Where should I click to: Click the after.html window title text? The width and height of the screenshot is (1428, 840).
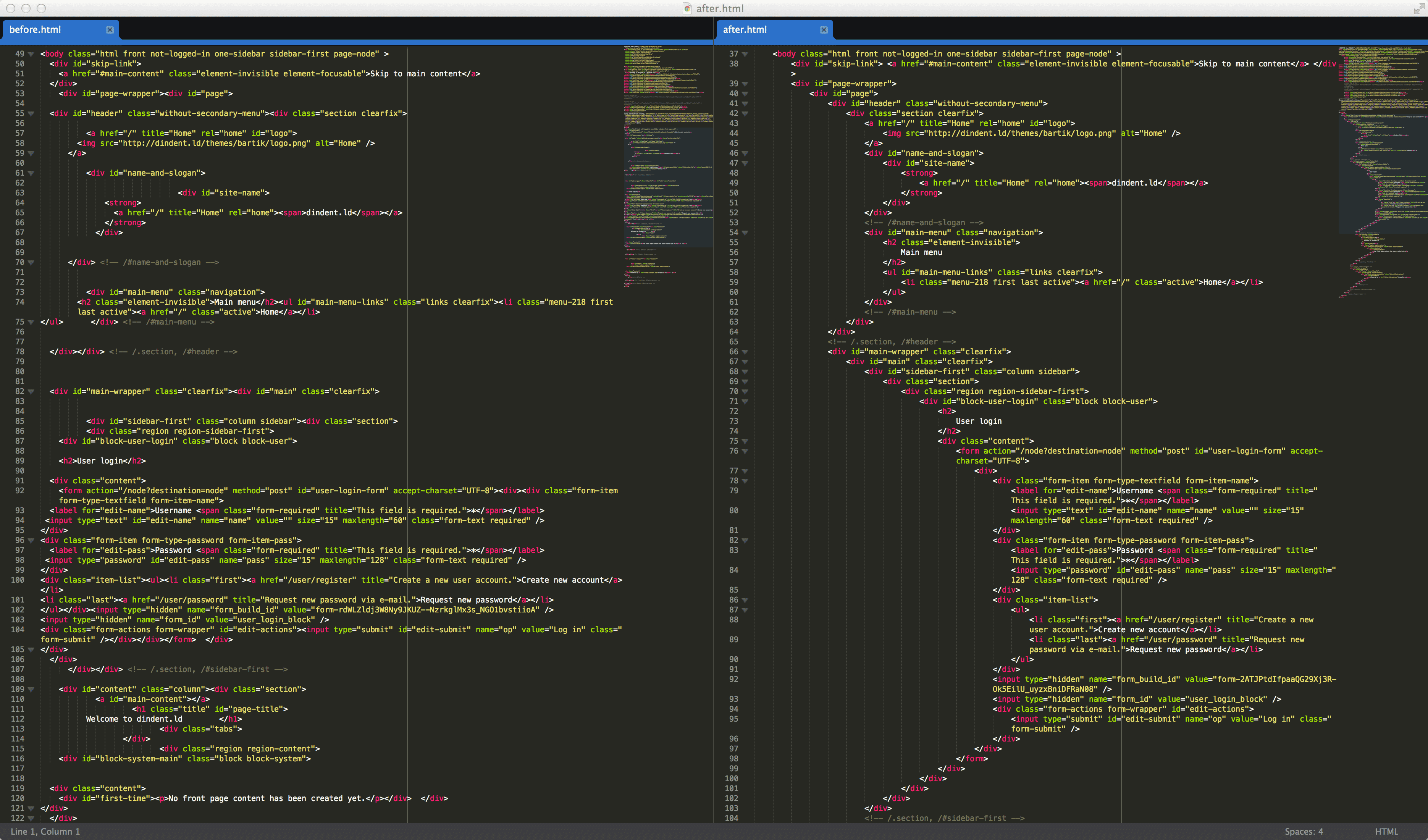(x=720, y=8)
